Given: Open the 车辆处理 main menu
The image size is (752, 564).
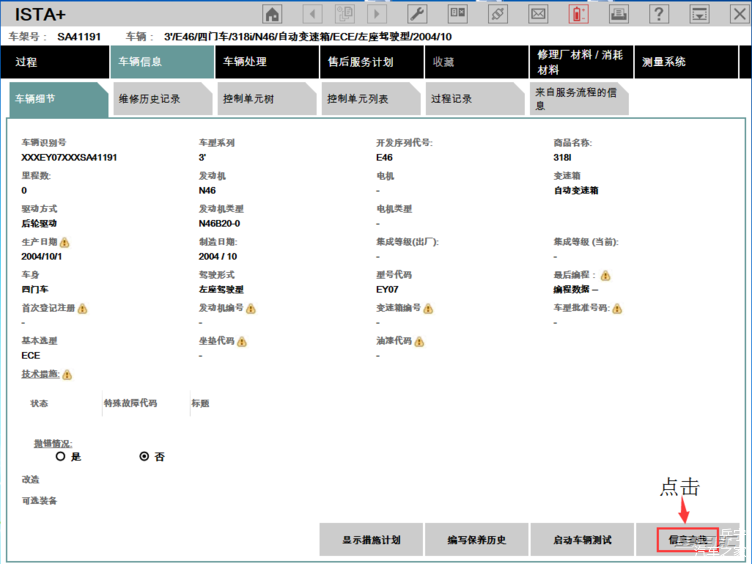Looking at the screenshot, I should (267, 62).
